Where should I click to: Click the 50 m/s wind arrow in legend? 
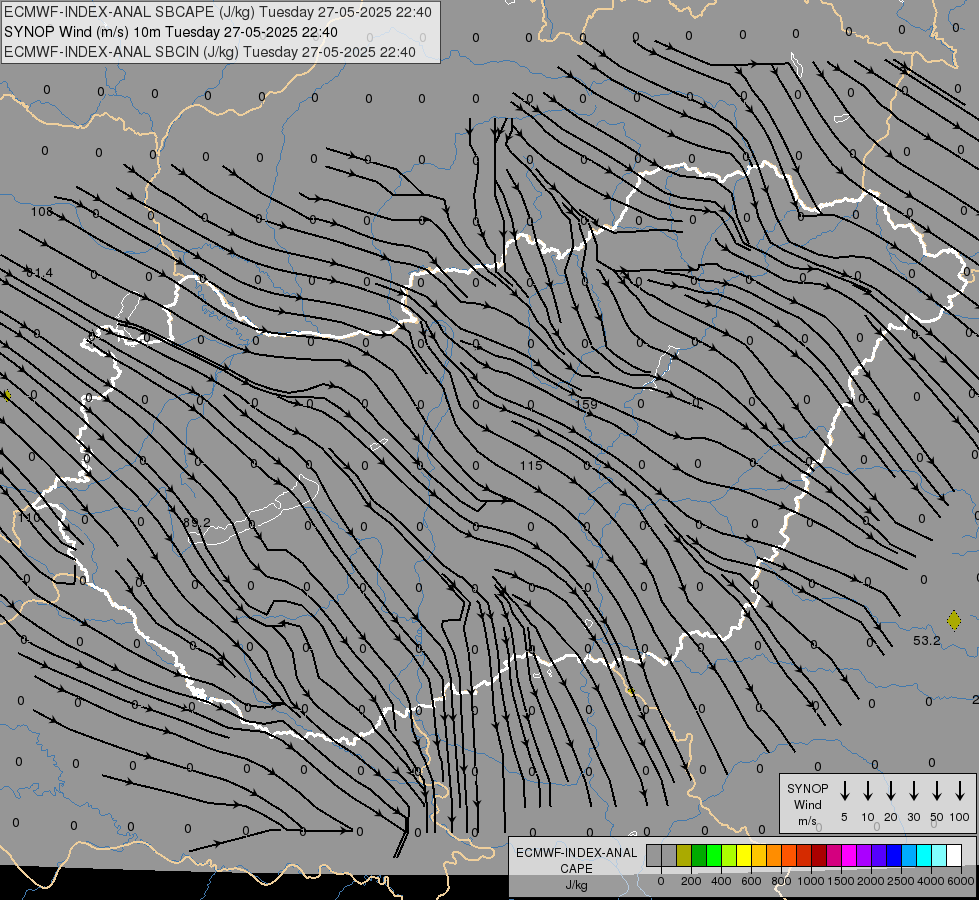click(937, 791)
